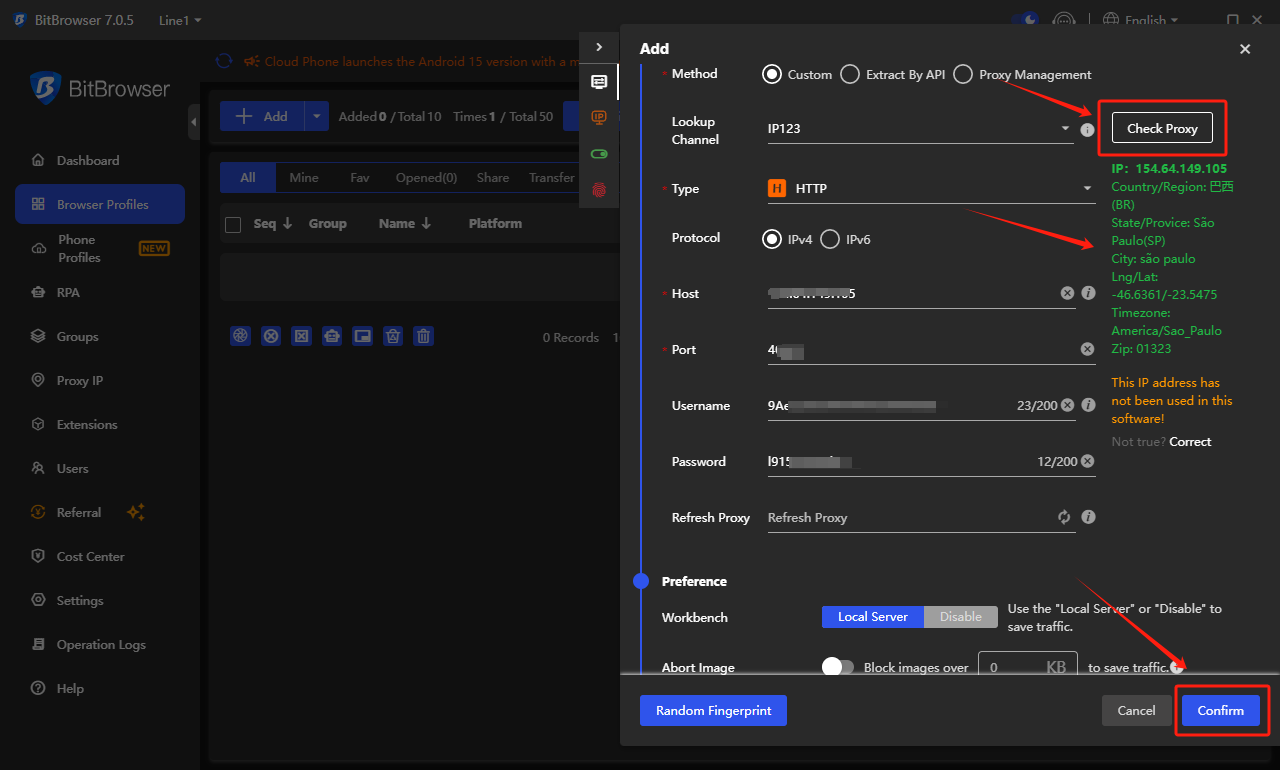Image resolution: width=1280 pixels, height=770 pixels.
Task: Choose IPv6 protocol option
Action: [830, 239]
